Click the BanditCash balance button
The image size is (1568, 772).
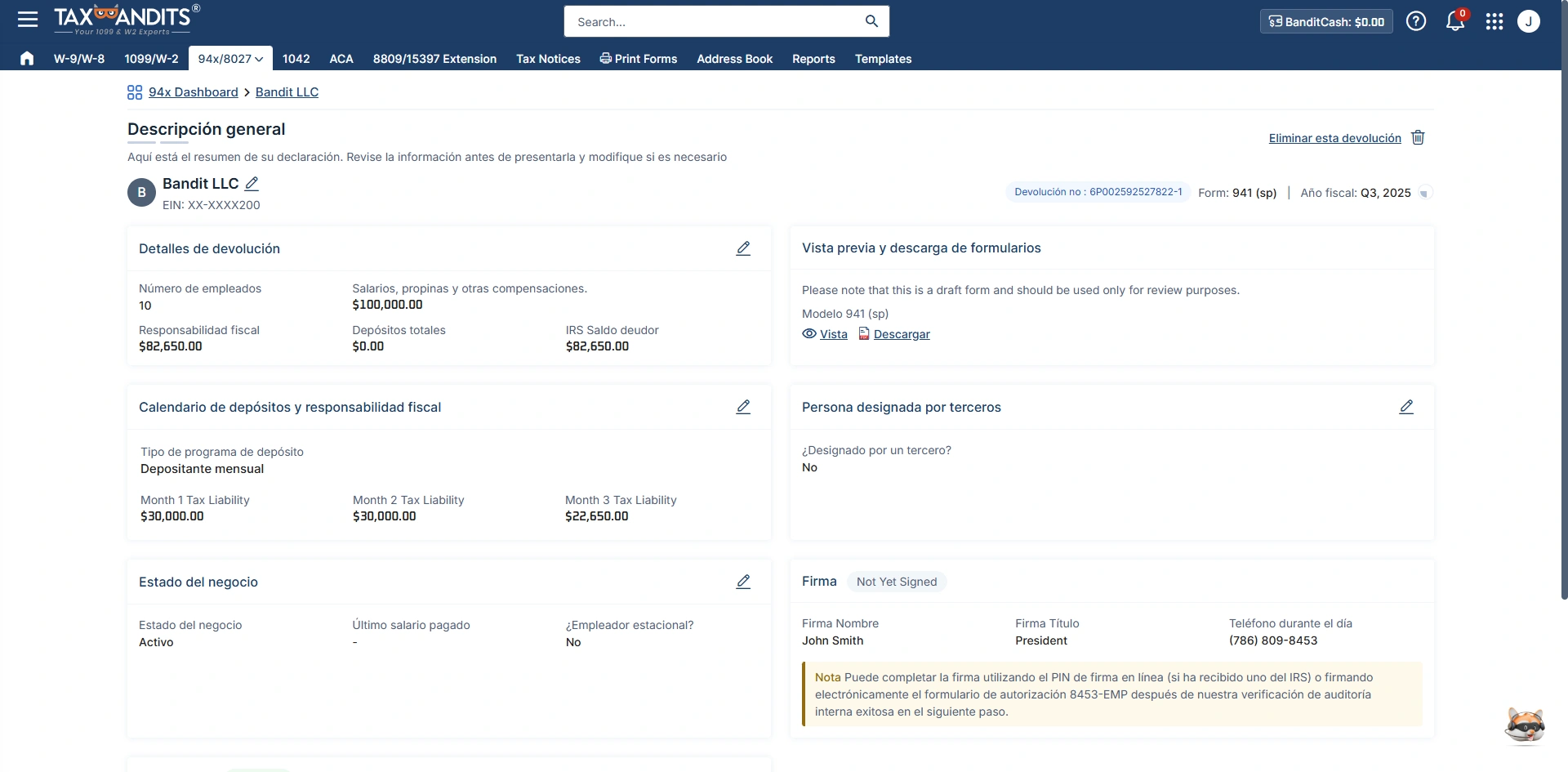(1326, 22)
